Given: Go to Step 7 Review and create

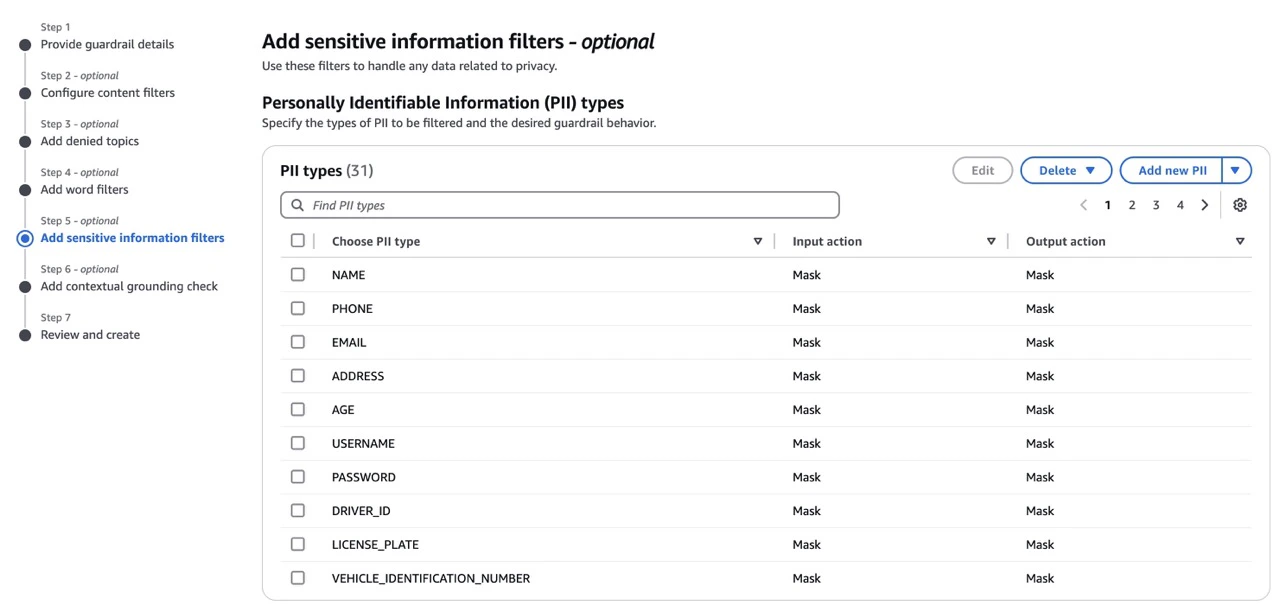Looking at the screenshot, I should click(x=90, y=334).
